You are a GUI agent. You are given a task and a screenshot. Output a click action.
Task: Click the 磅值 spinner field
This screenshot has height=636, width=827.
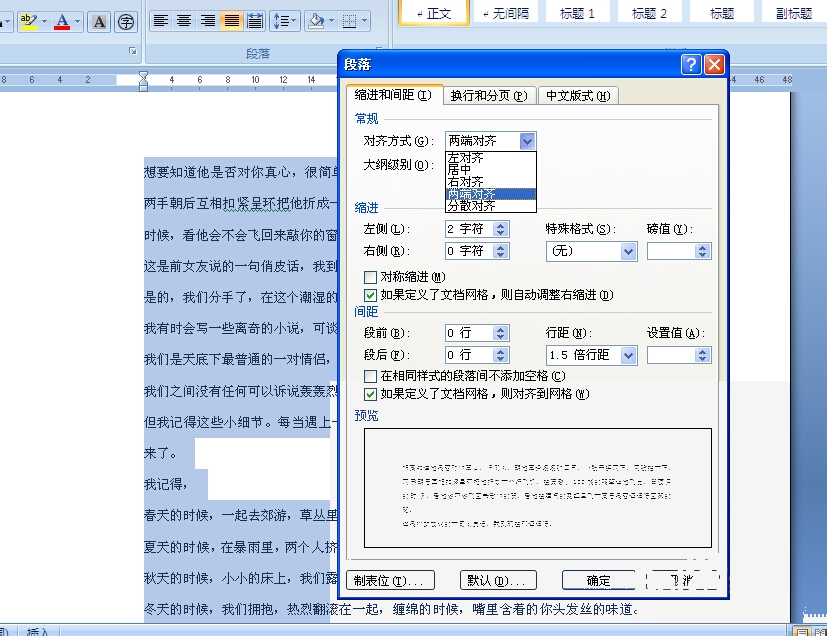point(679,252)
